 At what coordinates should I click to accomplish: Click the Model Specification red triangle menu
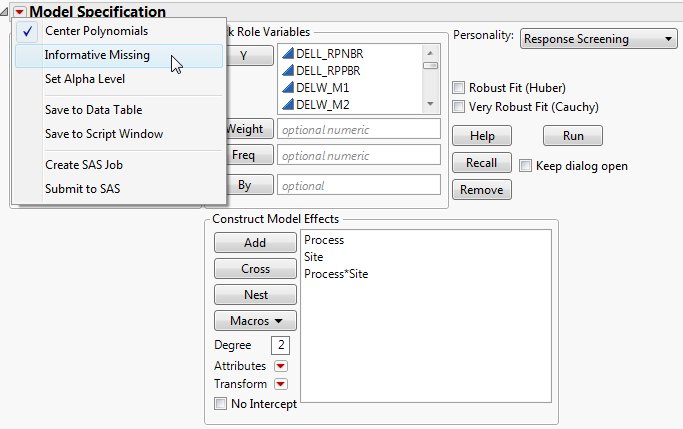pos(19,11)
